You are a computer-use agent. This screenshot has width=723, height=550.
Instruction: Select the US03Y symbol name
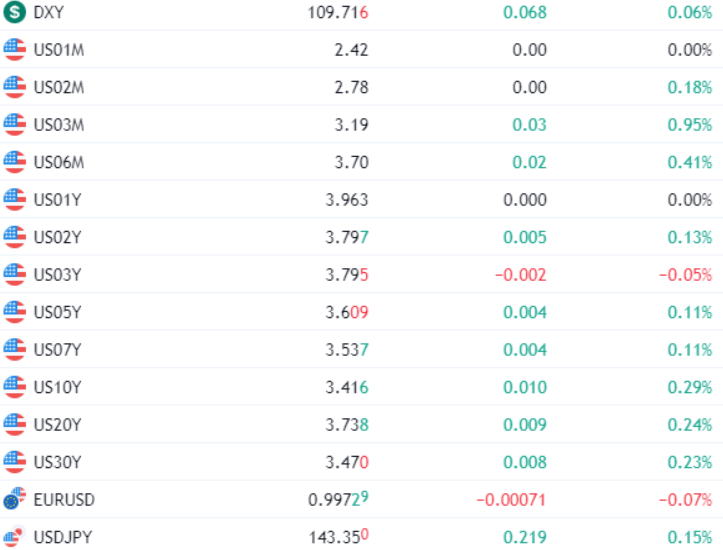pyautogui.click(x=57, y=275)
